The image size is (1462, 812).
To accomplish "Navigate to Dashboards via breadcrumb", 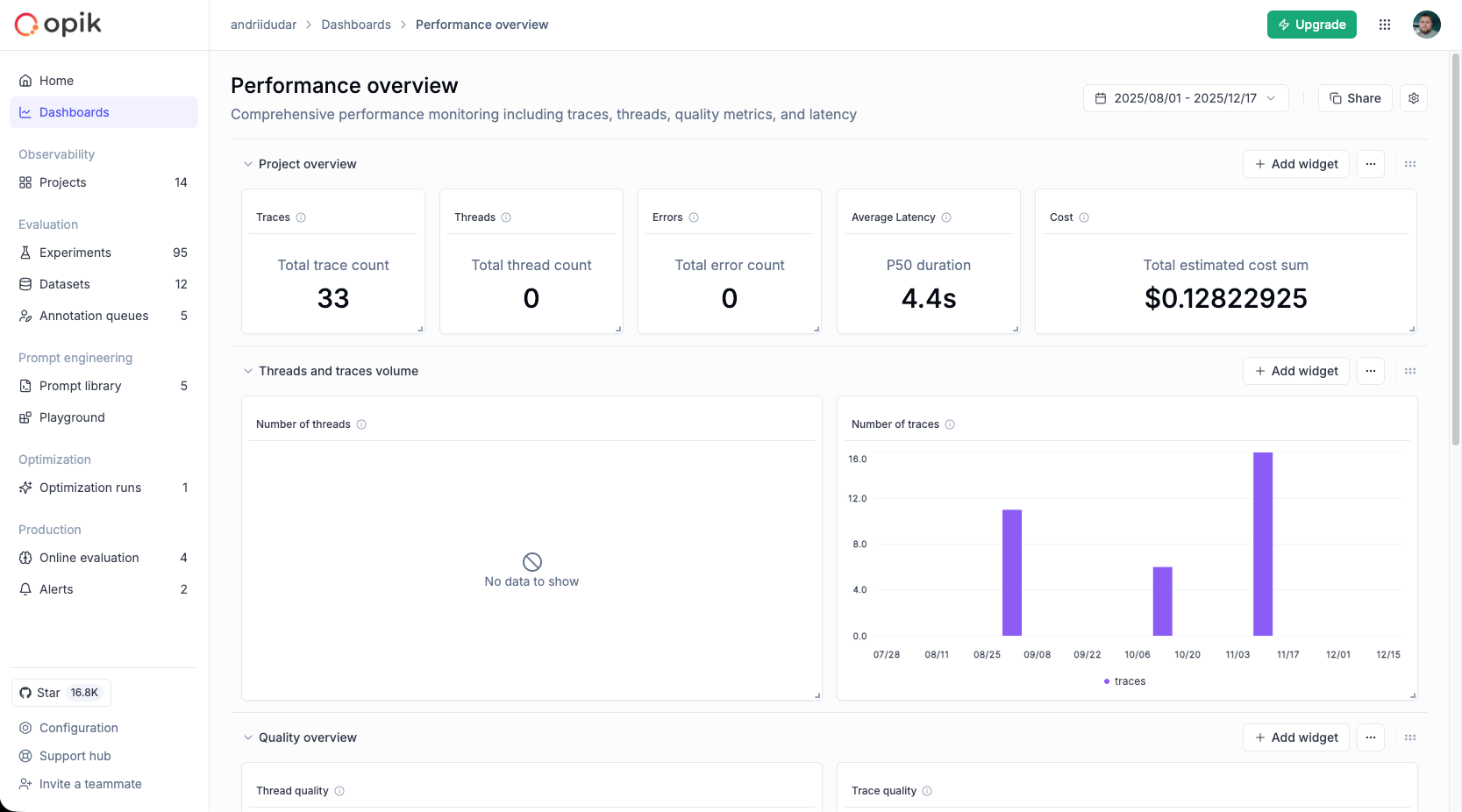I will pos(356,25).
